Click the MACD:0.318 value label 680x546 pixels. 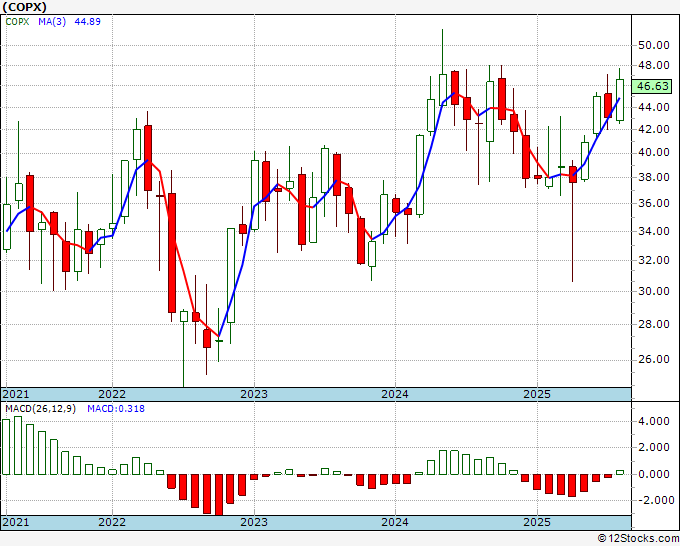pos(116,409)
